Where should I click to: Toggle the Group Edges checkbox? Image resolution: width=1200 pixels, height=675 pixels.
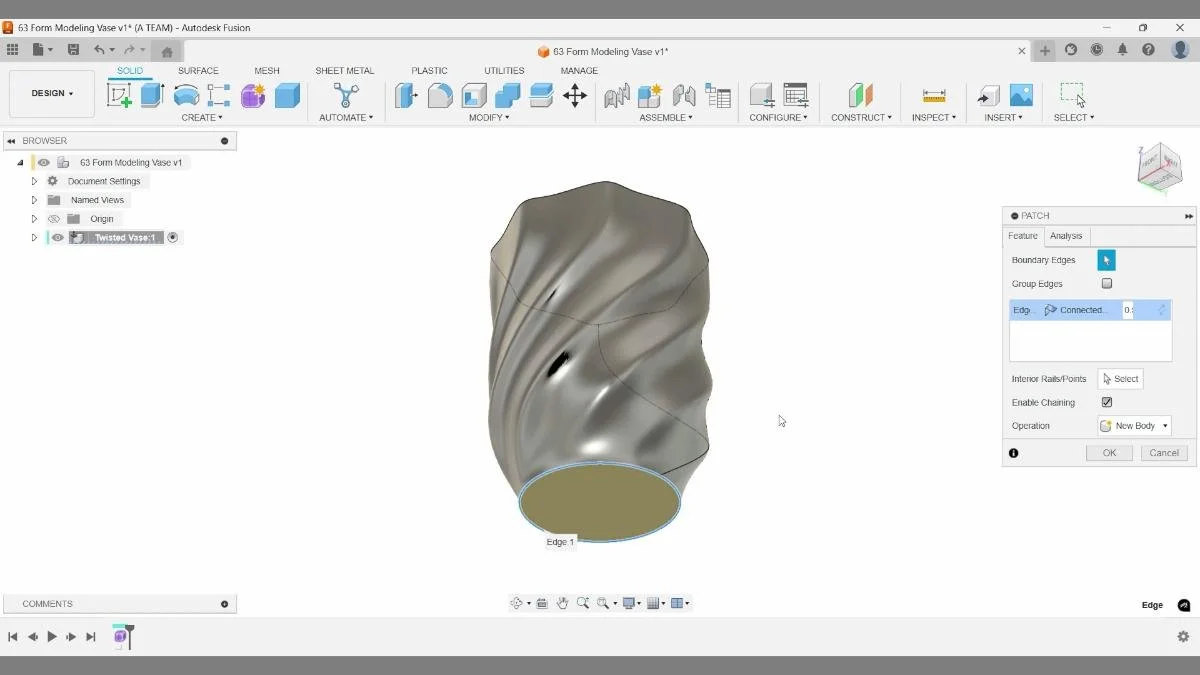click(x=1107, y=283)
